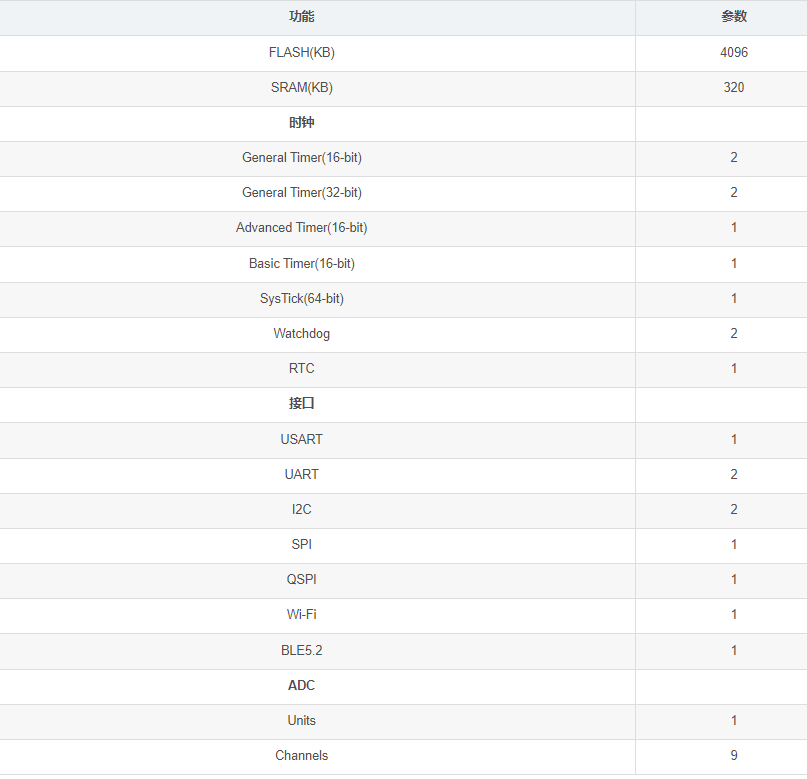Click the 功能 column header
This screenshot has height=779, width=807.
click(x=302, y=17)
